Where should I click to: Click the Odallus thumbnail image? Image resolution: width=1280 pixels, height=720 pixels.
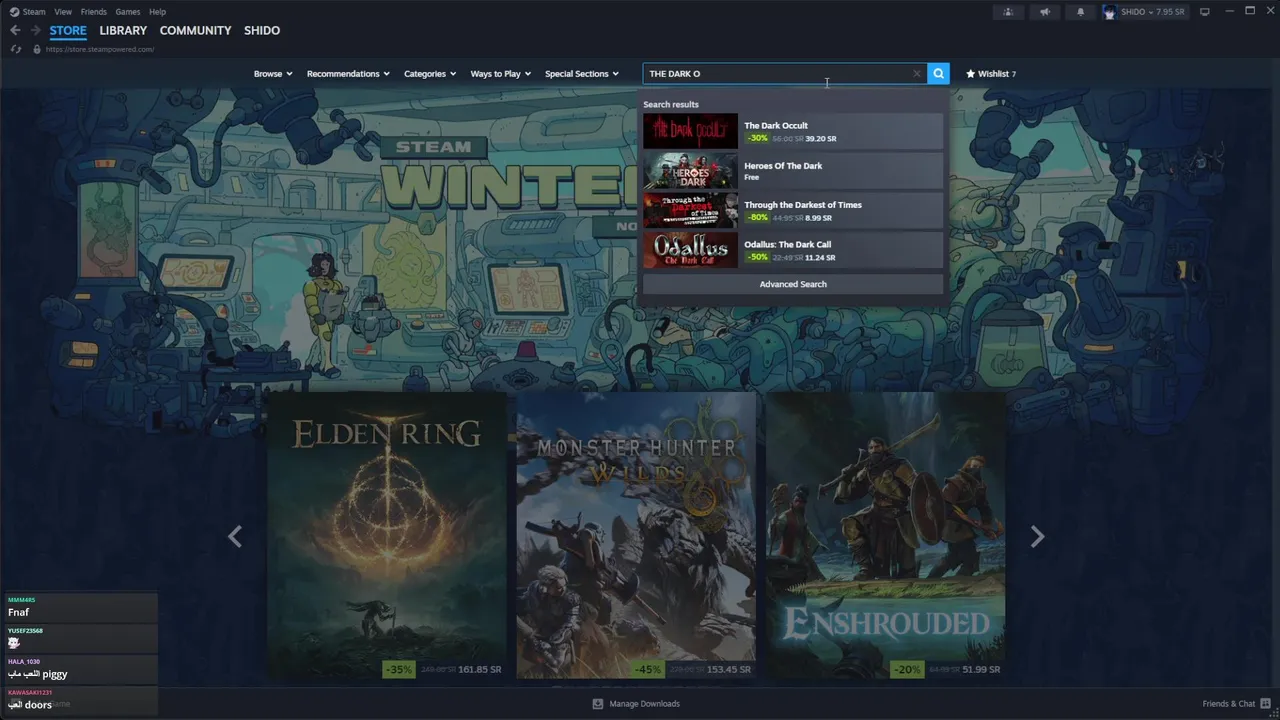pyautogui.click(x=690, y=250)
